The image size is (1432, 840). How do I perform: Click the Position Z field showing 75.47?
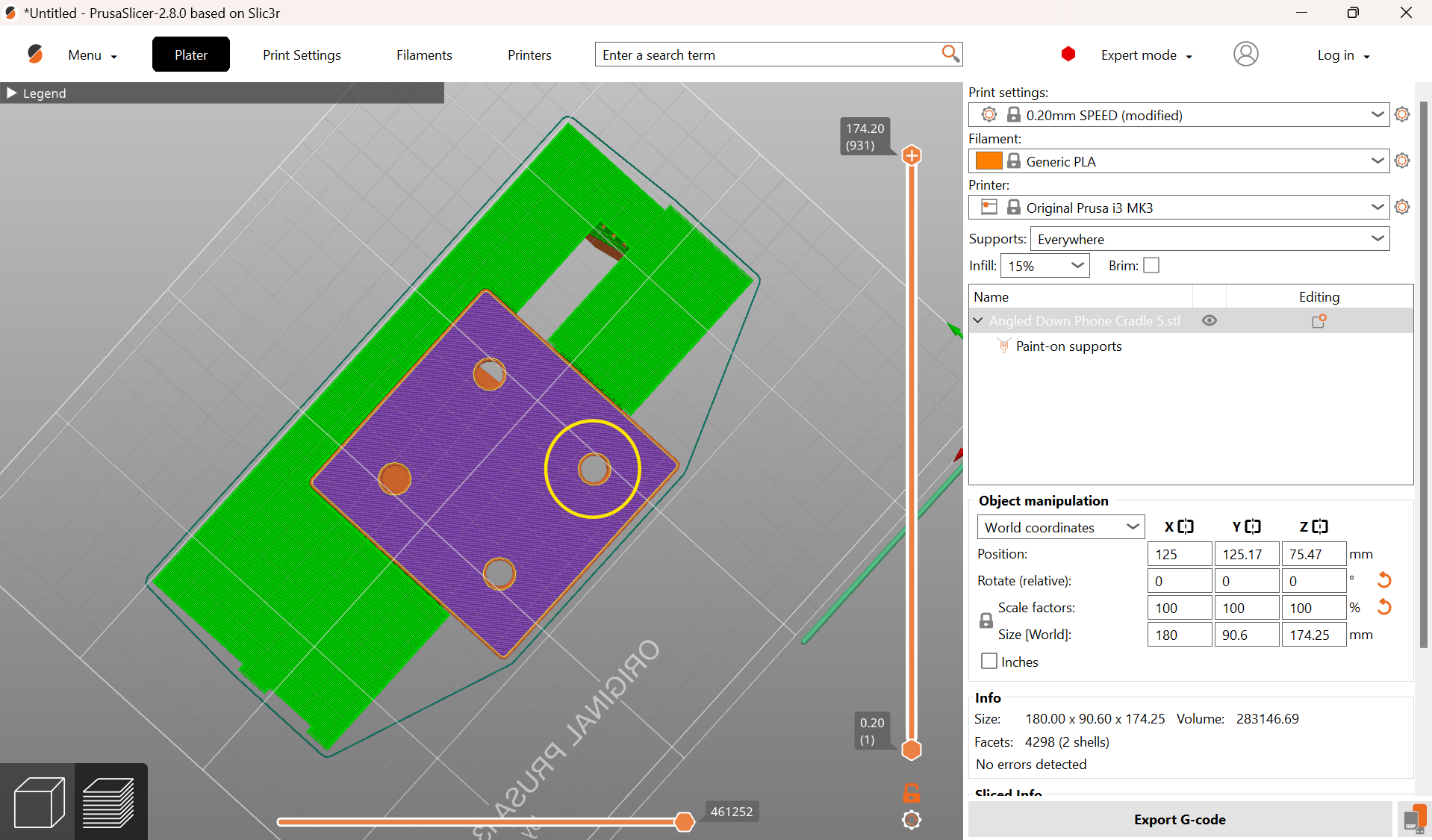(x=1314, y=554)
